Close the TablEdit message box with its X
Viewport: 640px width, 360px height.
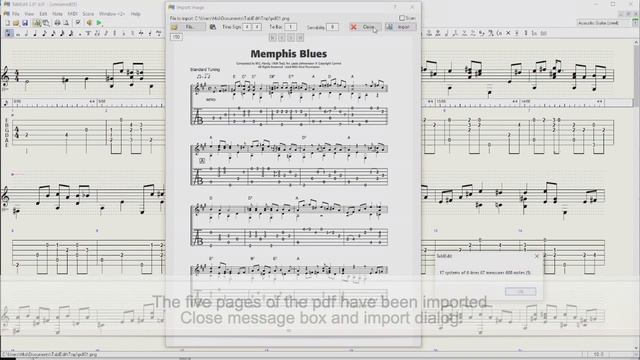(x=537, y=256)
